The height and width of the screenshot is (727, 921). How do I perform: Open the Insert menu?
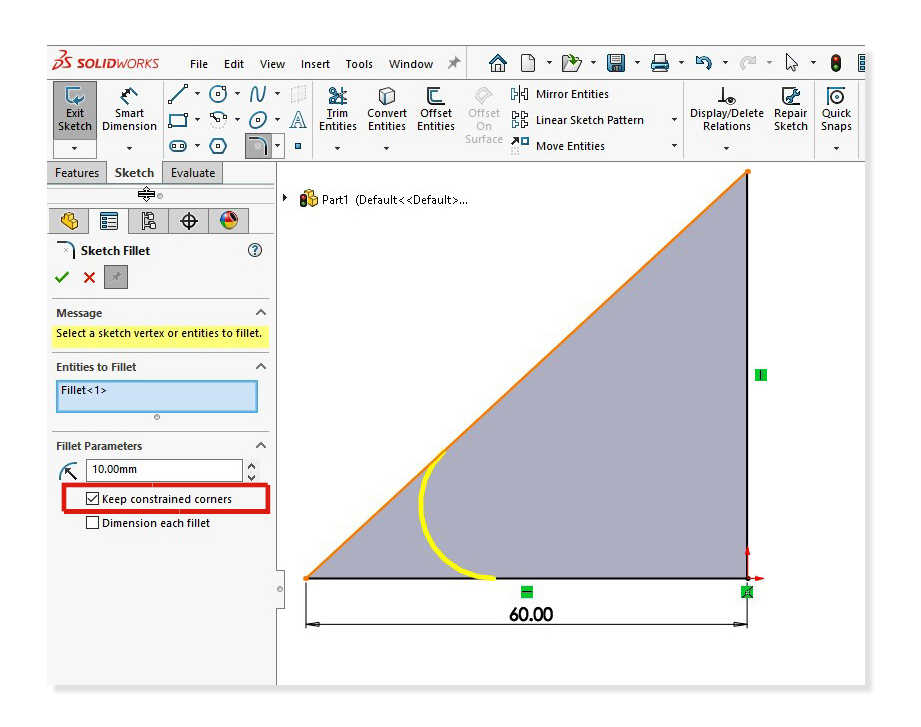[x=315, y=64]
